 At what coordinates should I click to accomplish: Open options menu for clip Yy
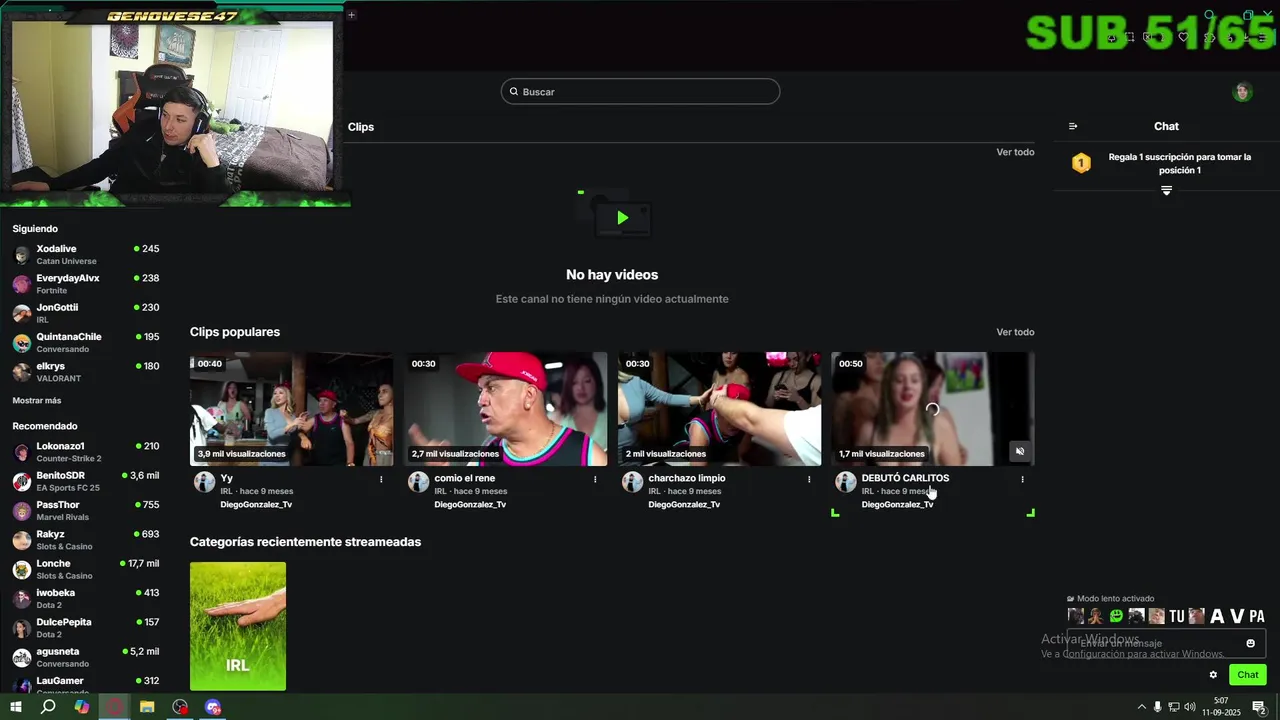[381, 479]
